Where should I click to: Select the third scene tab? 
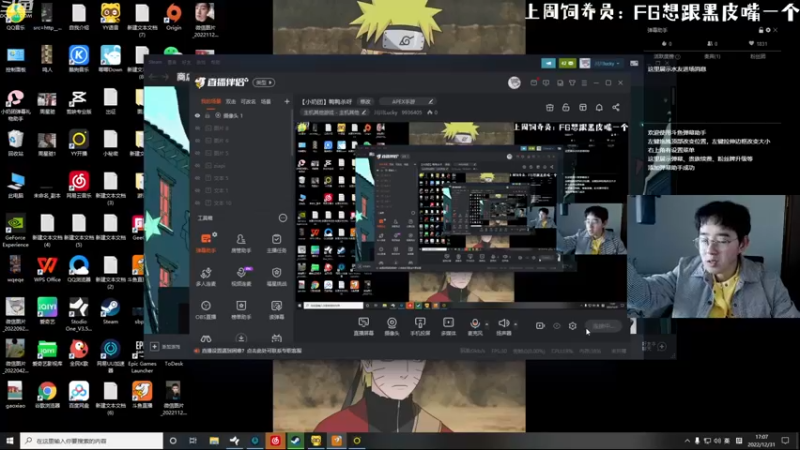coord(248,102)
